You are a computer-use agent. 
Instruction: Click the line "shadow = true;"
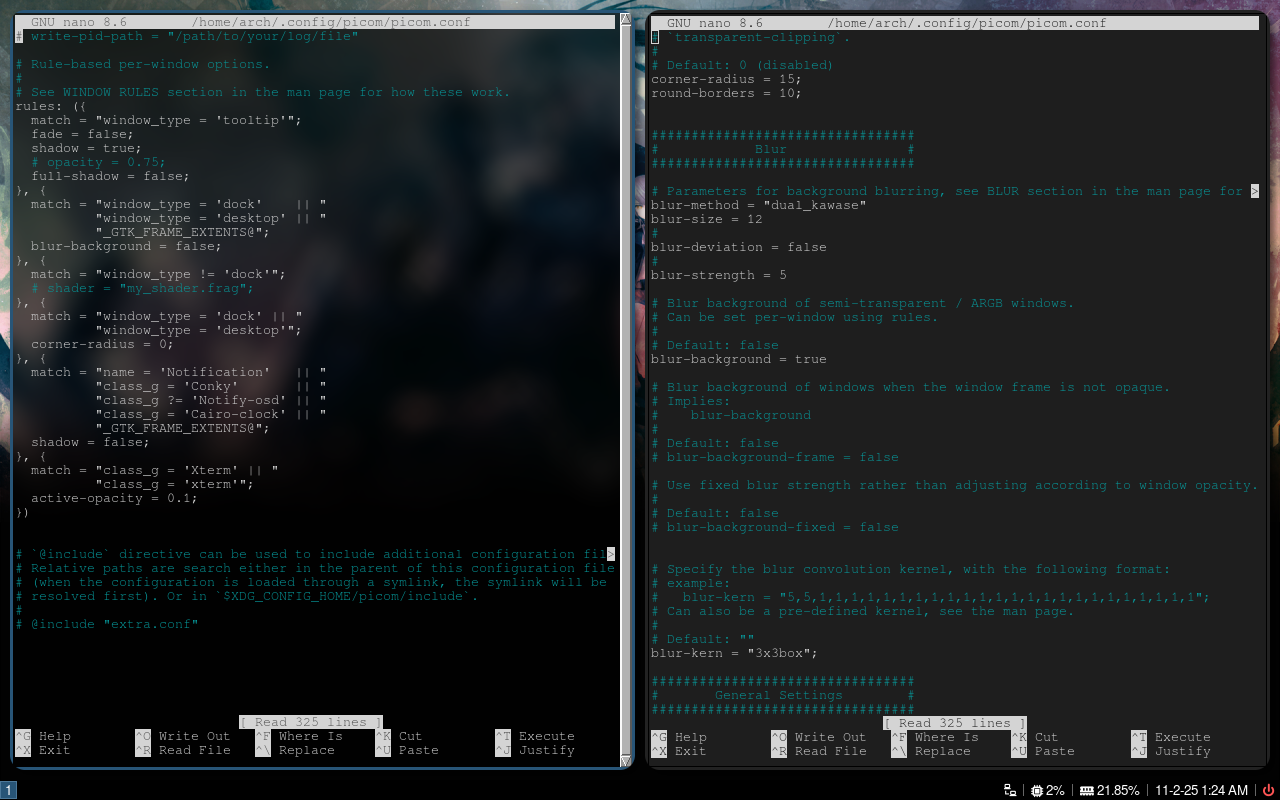[x=87, y=148]
